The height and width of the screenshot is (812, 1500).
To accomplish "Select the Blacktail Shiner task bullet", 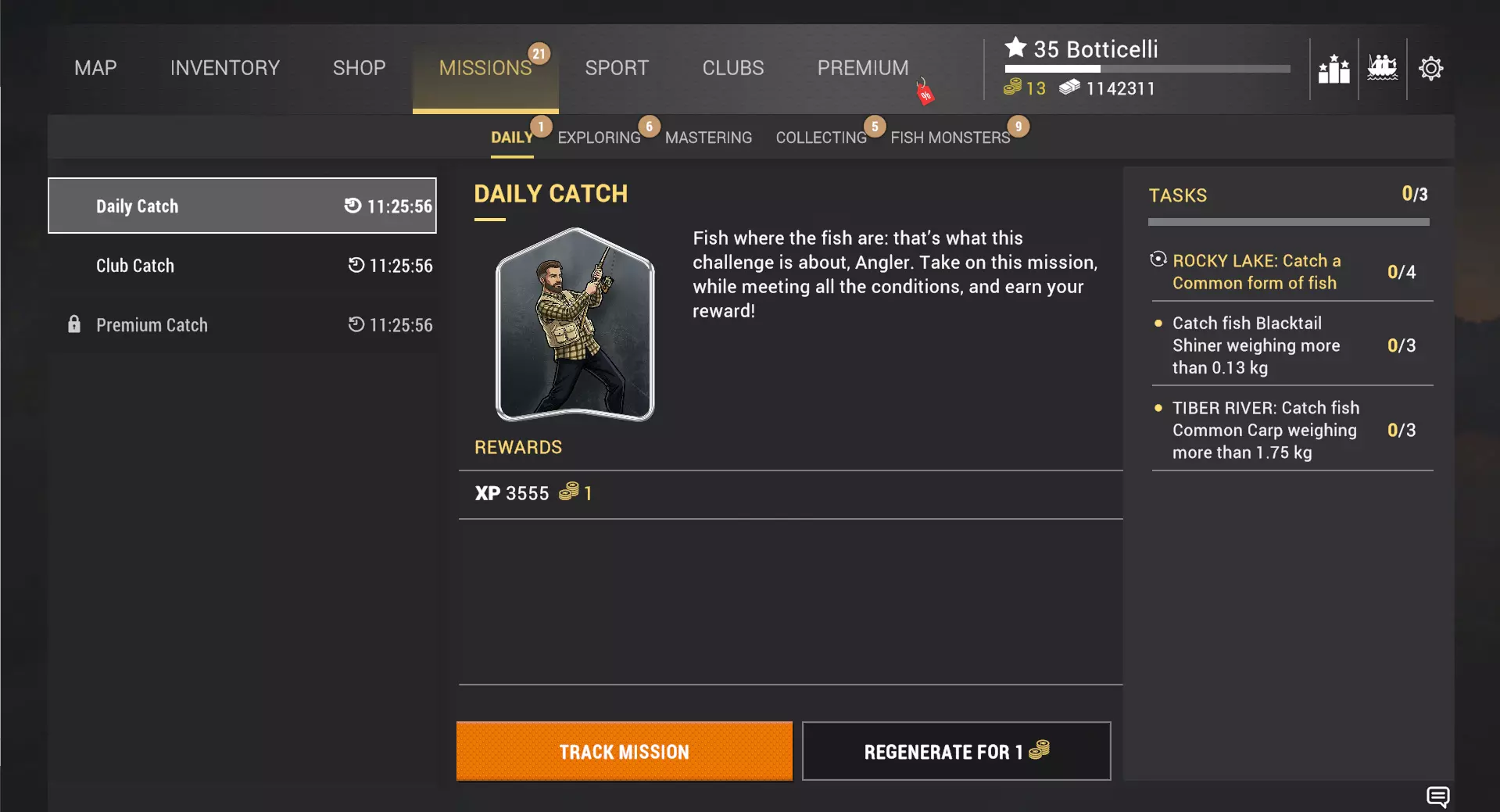I will [x=1158, y=323].
